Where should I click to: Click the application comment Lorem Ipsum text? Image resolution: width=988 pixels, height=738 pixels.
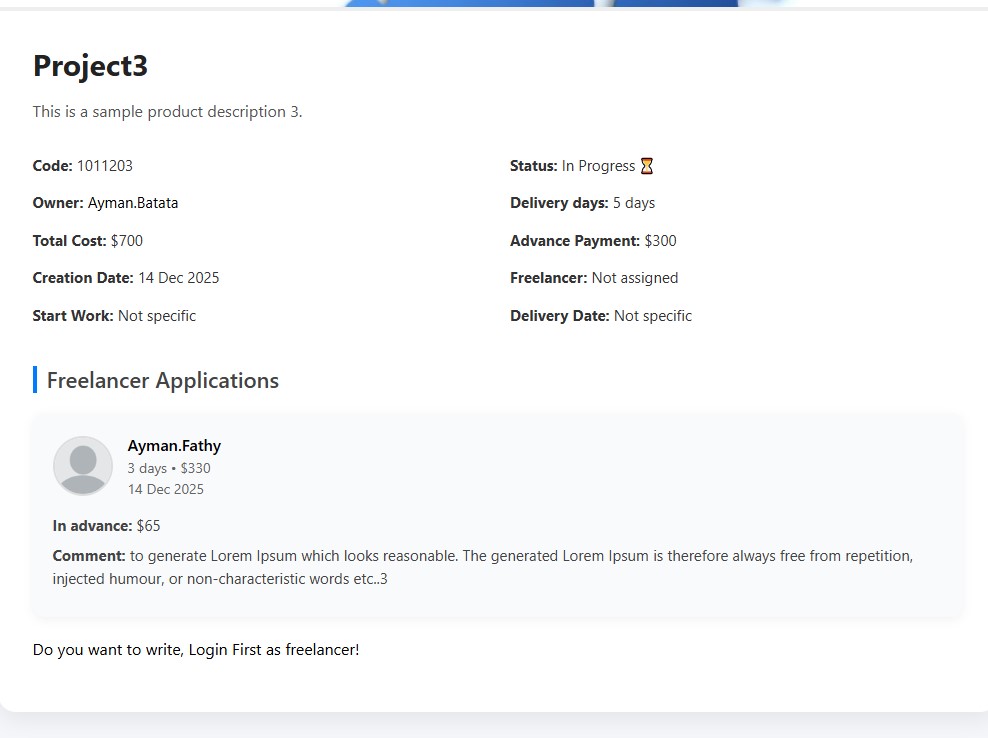coord(482,567)
